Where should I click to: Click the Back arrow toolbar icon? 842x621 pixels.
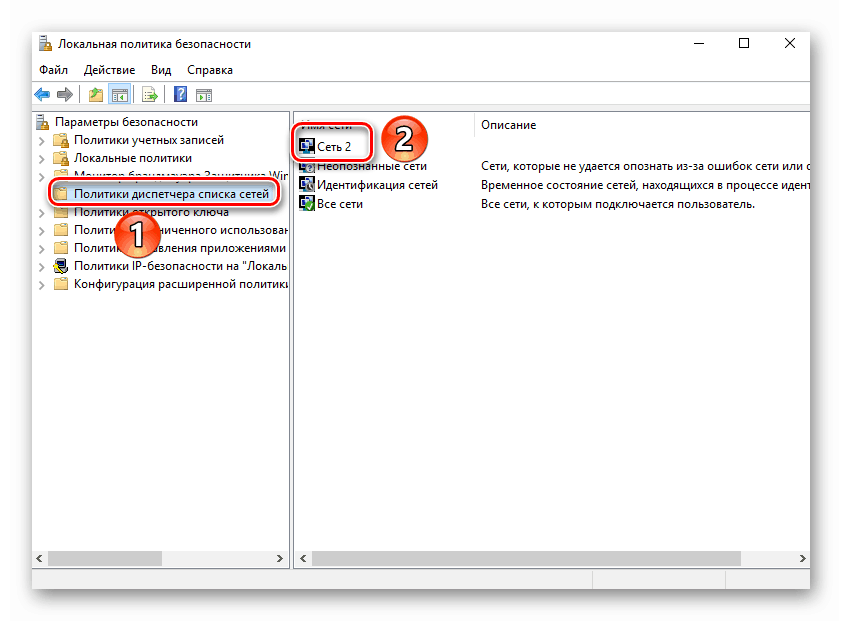(42, 95)
